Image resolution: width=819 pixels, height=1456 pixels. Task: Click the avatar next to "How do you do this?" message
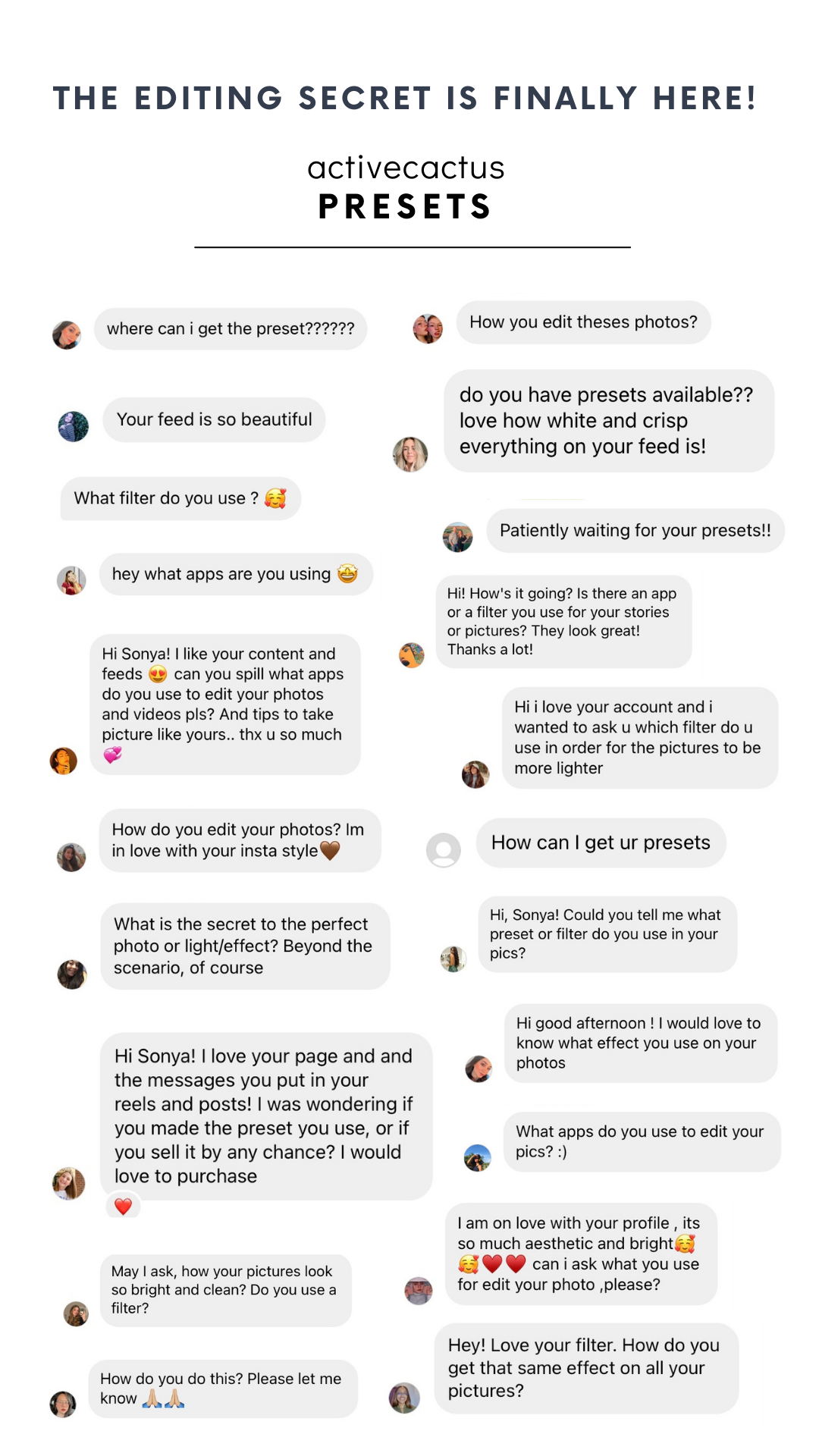pos(63,1404)
